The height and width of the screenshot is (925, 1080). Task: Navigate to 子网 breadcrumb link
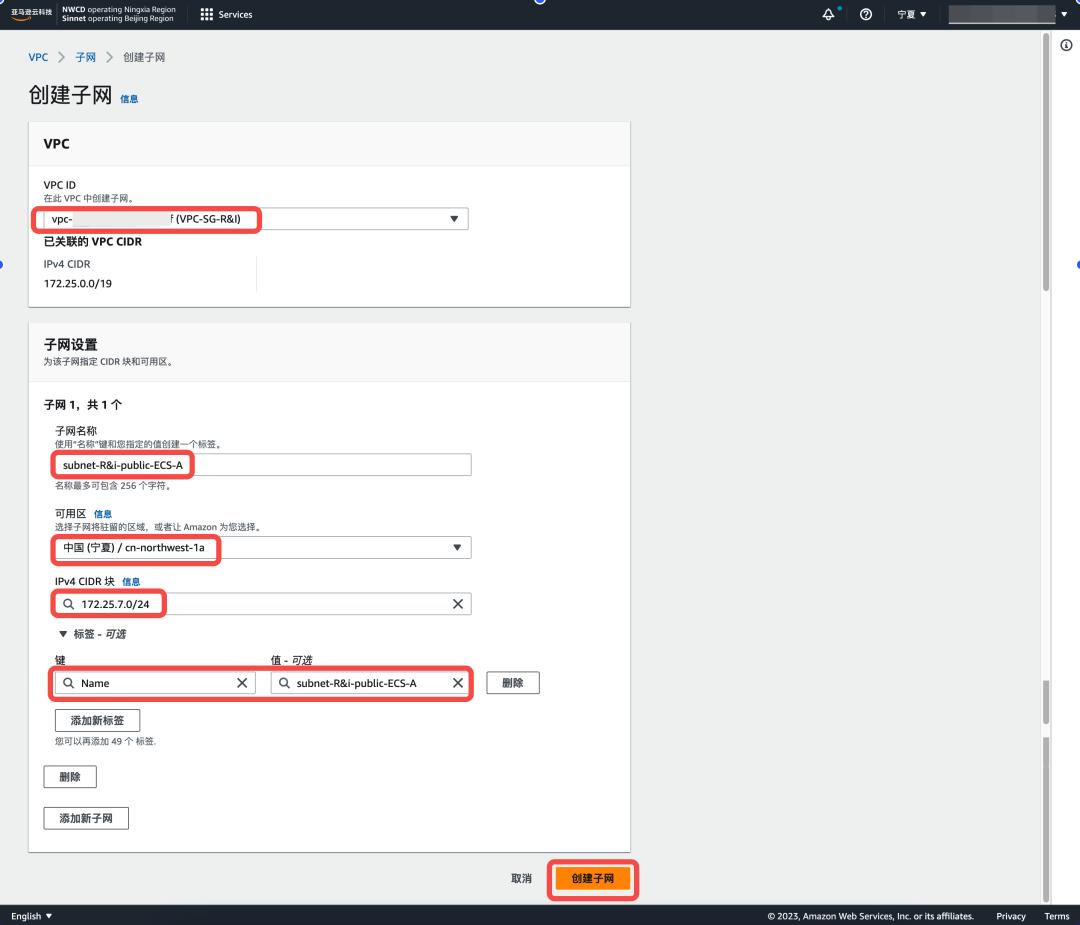(85, 57)
